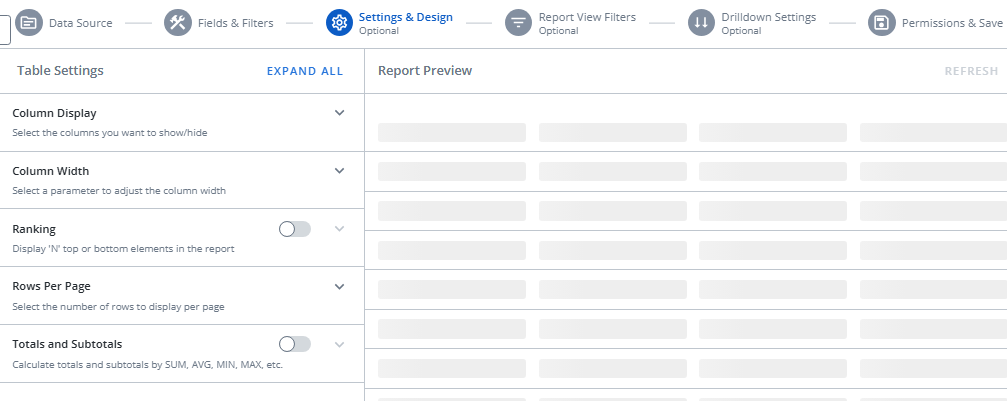Viewport: 1007px width, 401px height.
Task: Click the Report View Filters funnel icon
Action: (518, 23)
